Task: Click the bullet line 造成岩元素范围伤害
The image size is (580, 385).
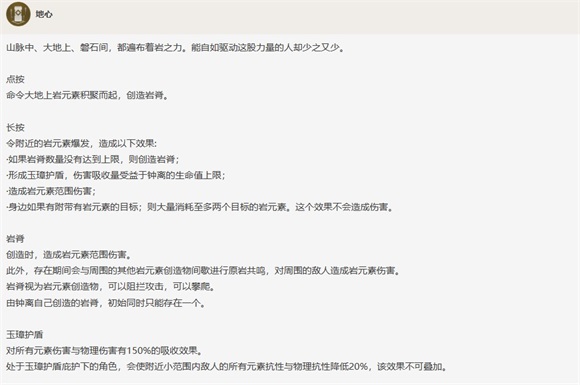Action: (51, 191)
